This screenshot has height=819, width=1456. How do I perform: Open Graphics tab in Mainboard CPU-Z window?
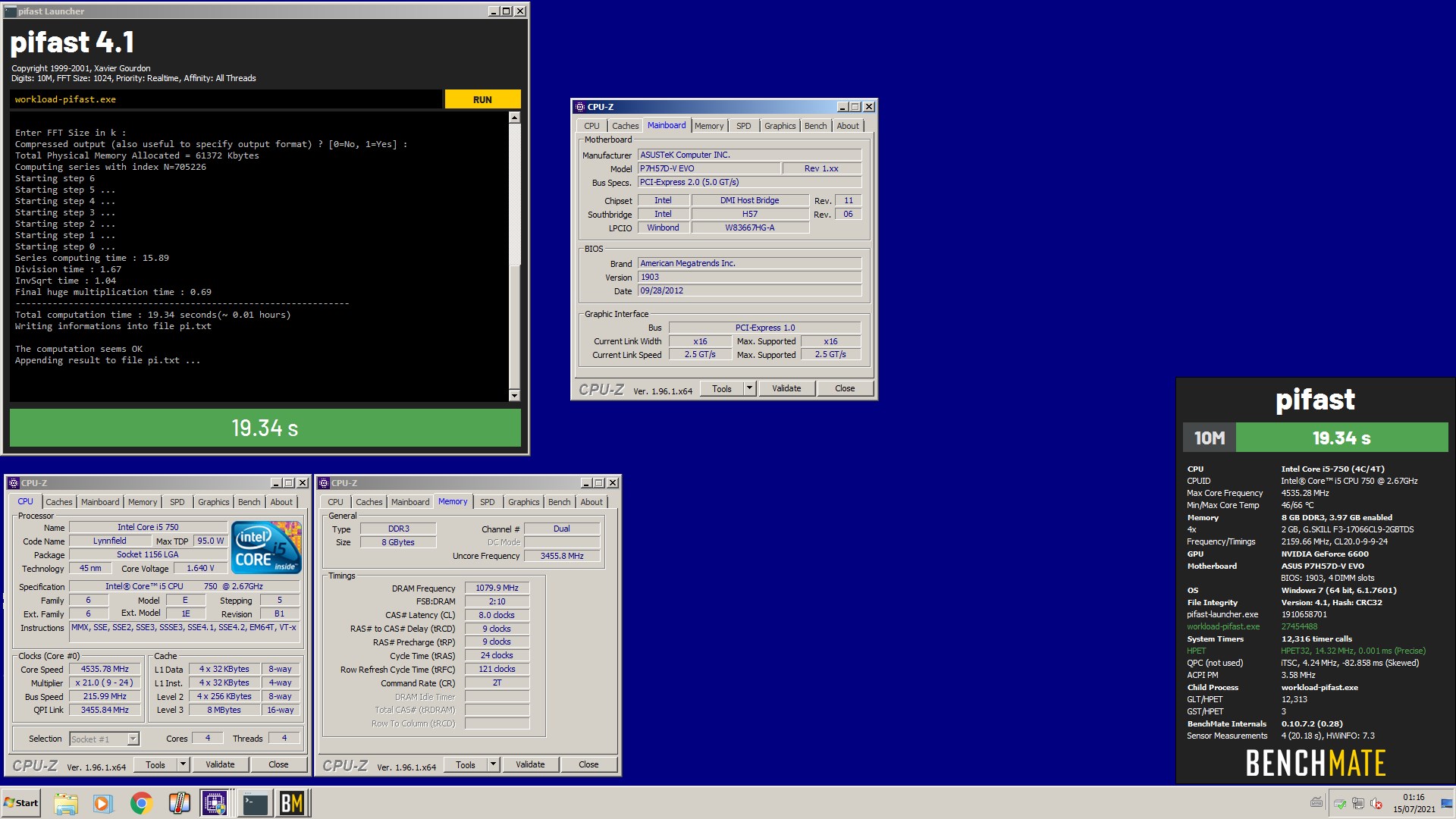pyautogui.click(x=780, y=126)
